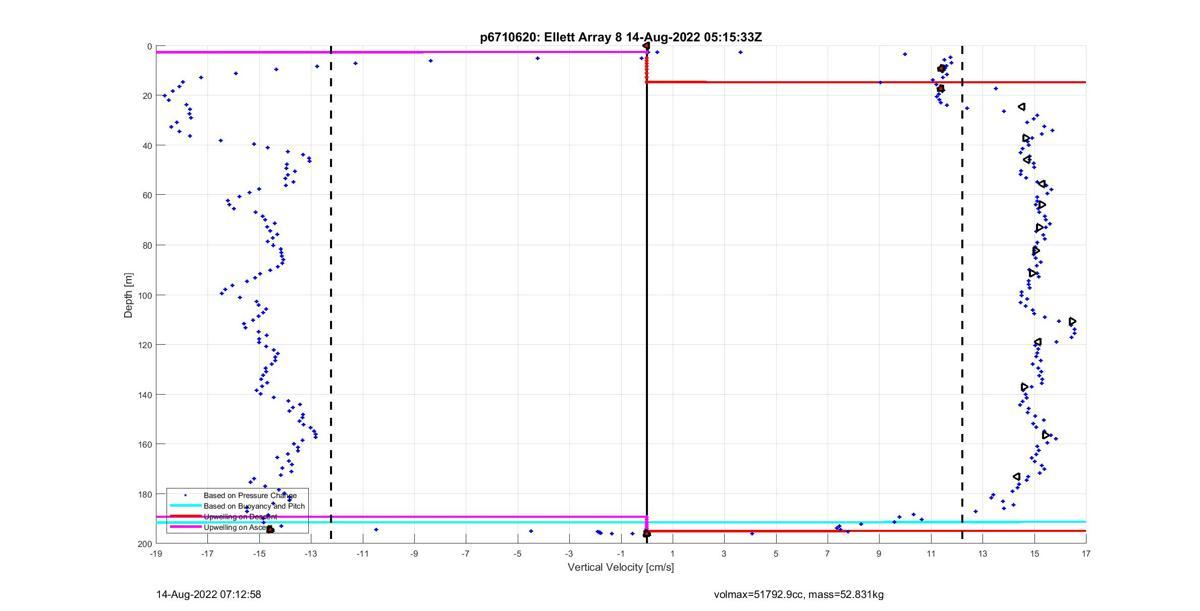The height and width of the screenshot is (611, 1200).
Task: Click depth tick label '140'
Action: [x=145, y=394]
